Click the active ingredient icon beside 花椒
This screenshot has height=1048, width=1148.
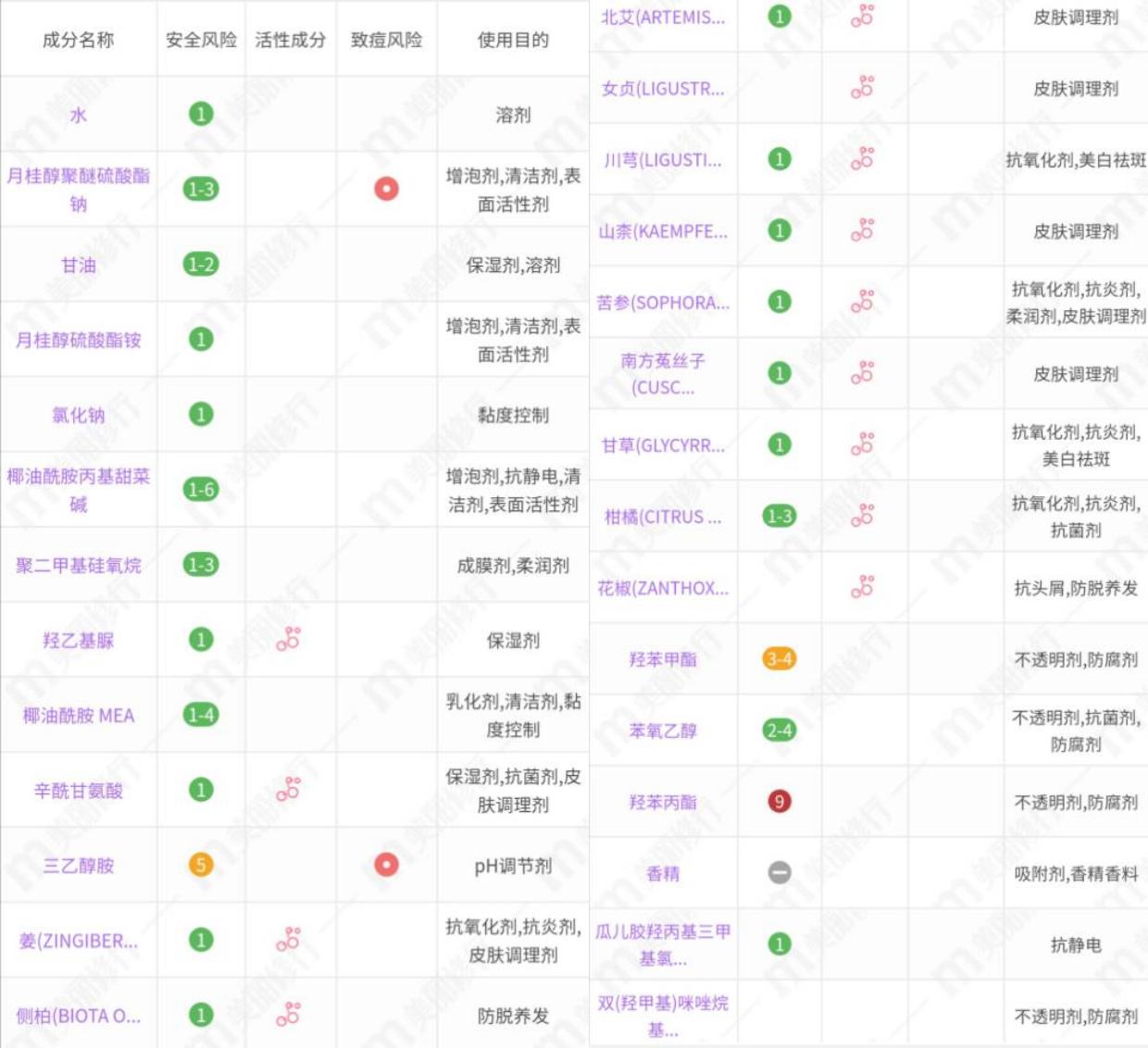point(864,586)
